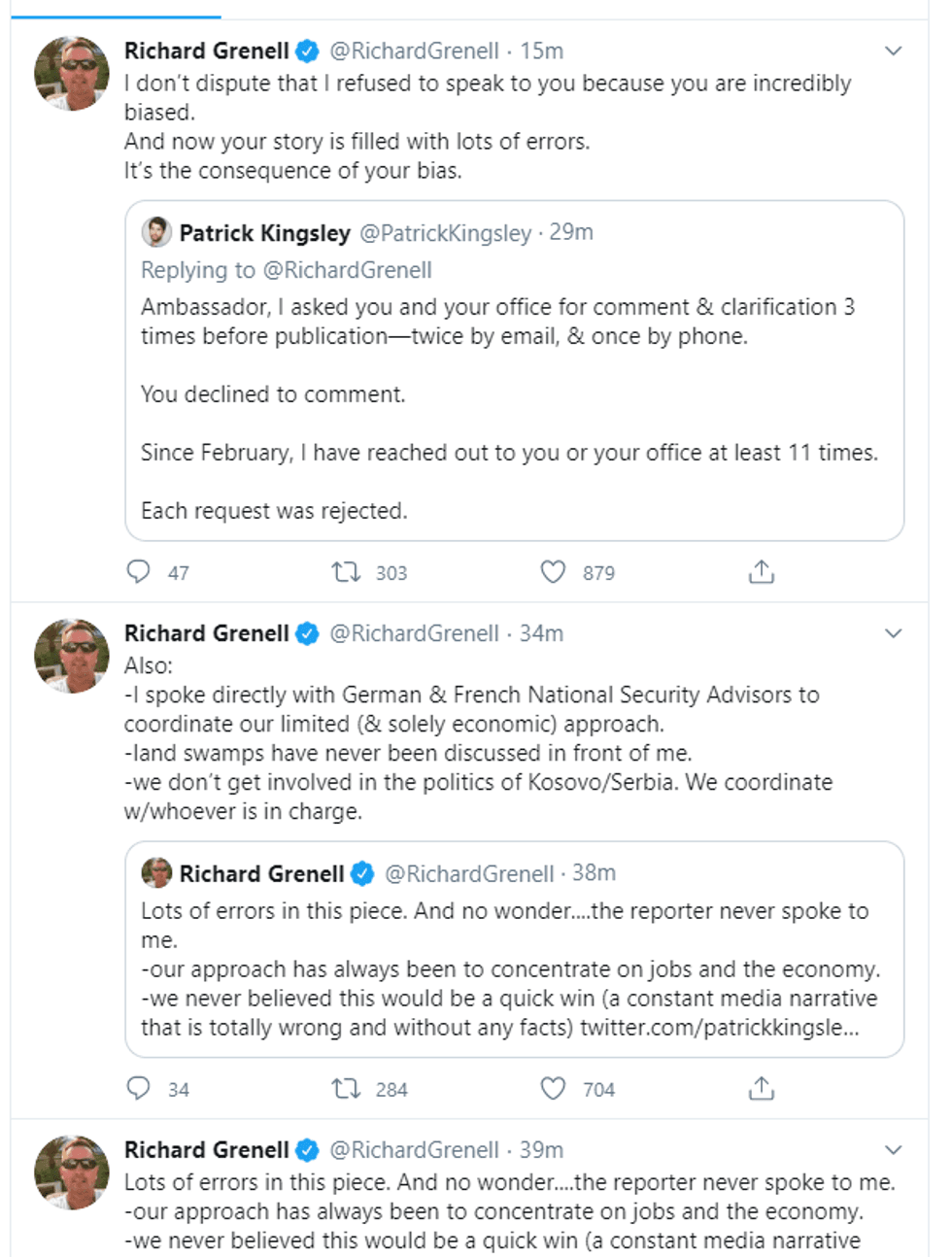Share the 34m Grenell tweet
The image size is (952, 1257).
tap(762, 1089)
